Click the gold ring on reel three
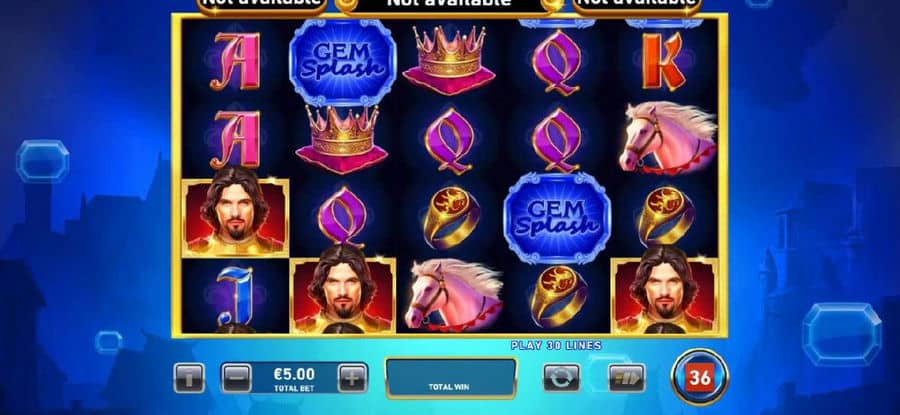The image size is (900, 415). pos(451,217)
